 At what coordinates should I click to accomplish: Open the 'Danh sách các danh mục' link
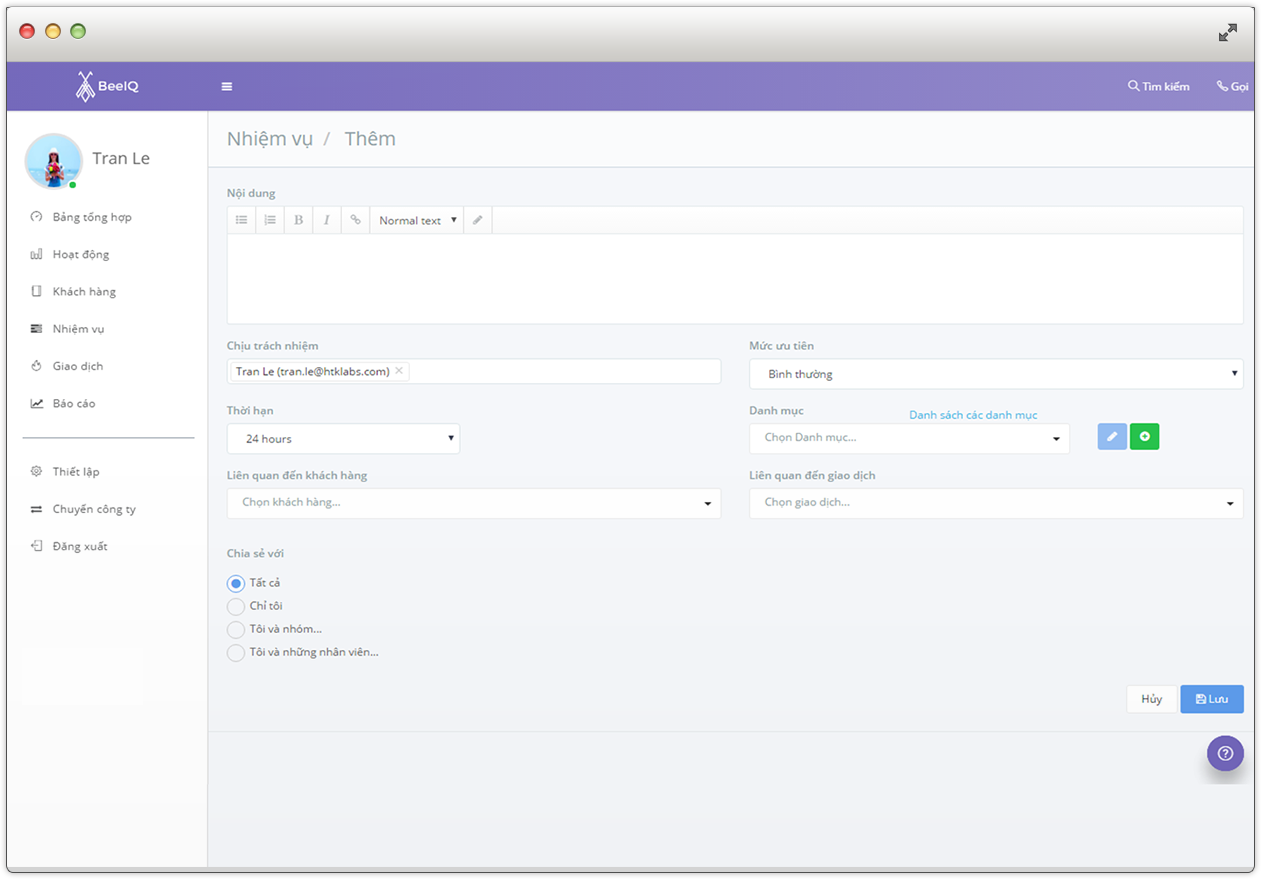972,415
